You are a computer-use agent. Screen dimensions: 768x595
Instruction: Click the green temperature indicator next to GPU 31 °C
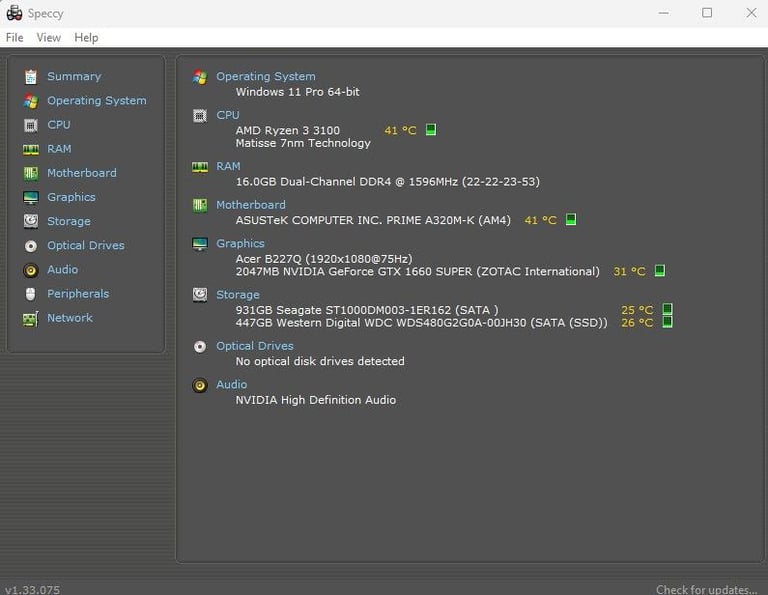660,271
